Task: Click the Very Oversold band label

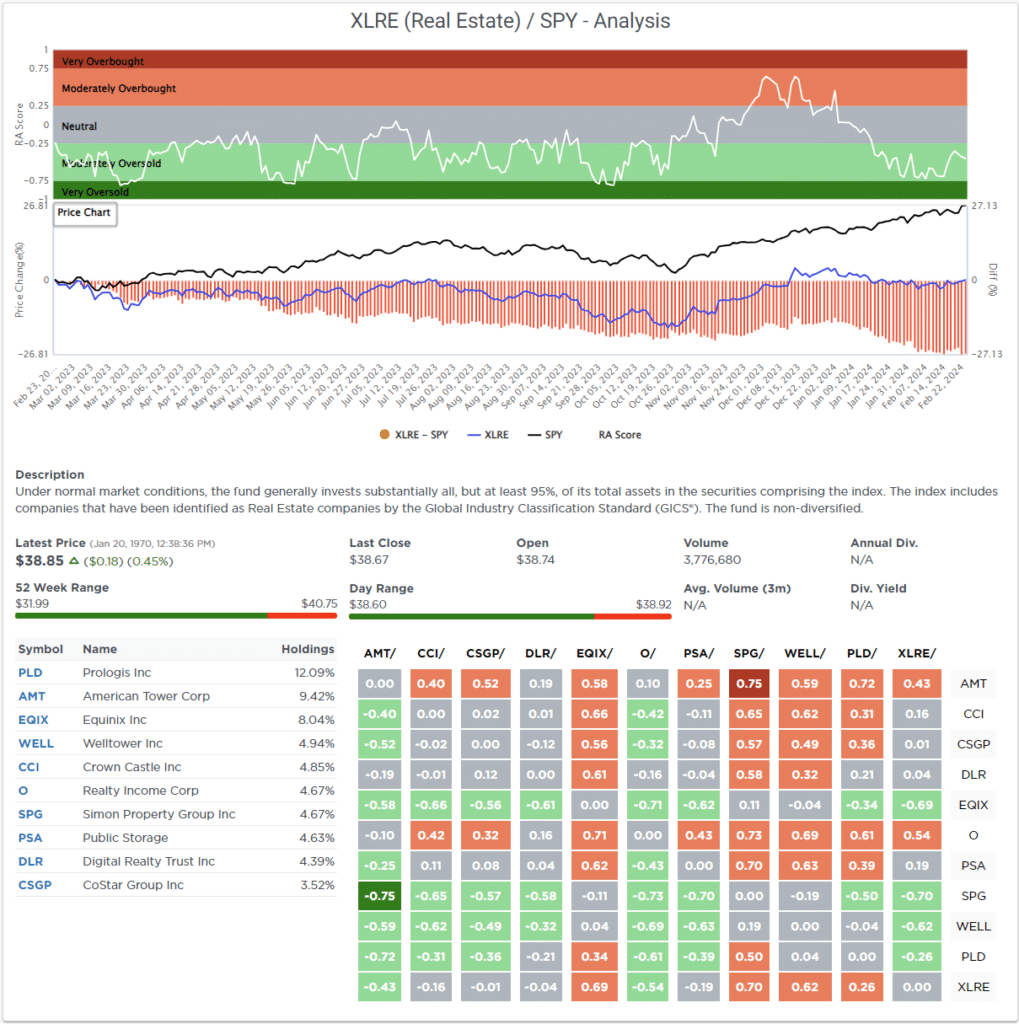Action: [95, 192]
